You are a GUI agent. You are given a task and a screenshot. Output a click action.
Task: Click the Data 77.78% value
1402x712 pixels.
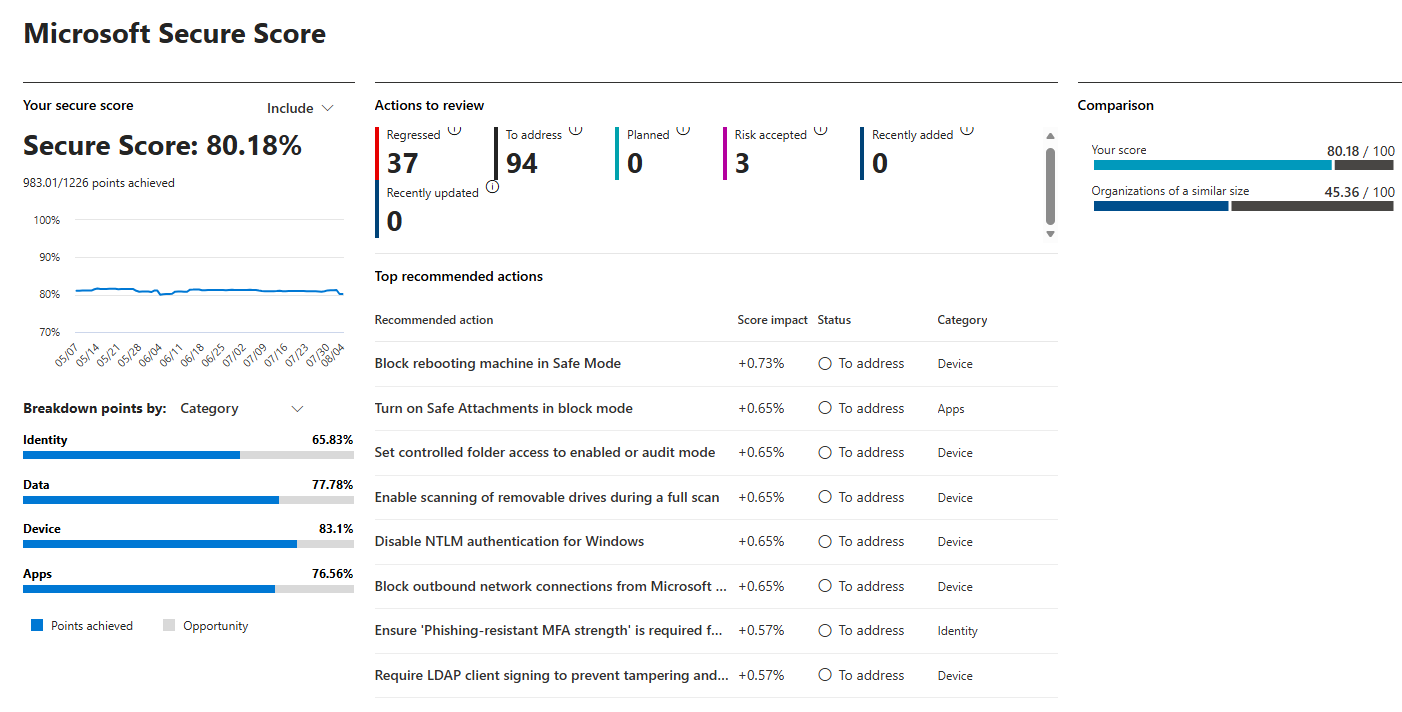(x=333, y=485)
